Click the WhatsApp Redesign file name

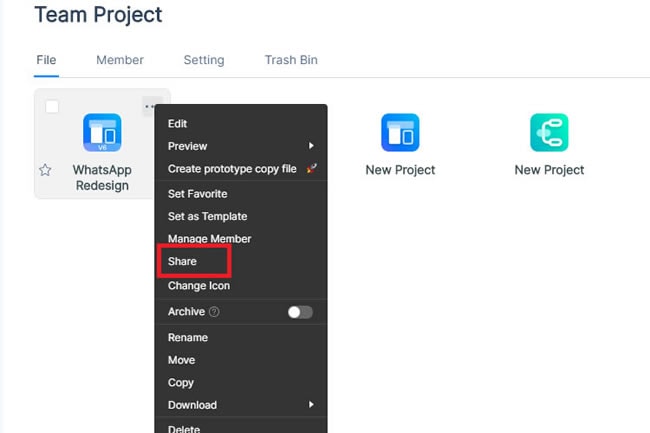coord(102,178)
